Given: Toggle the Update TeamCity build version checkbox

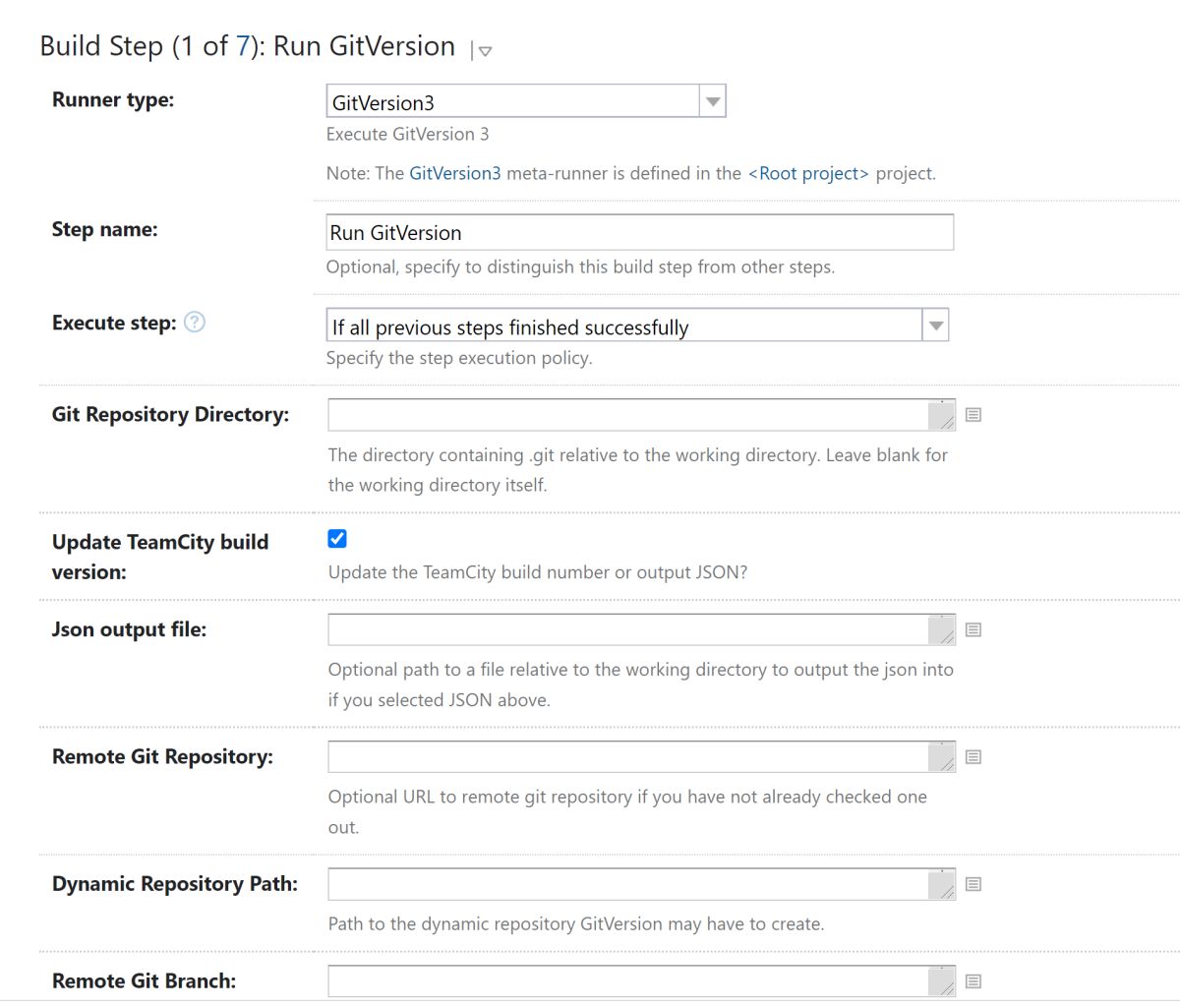Looking at the screenshot, I should coord(337,538).
